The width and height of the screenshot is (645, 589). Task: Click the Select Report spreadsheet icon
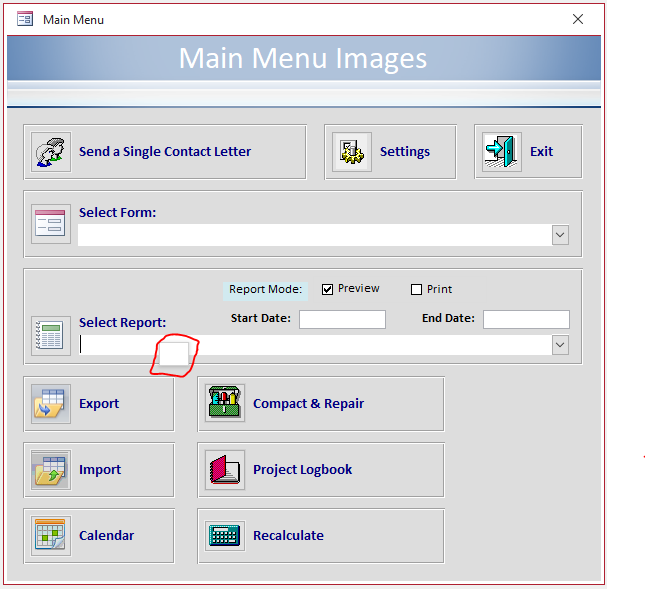51,336
